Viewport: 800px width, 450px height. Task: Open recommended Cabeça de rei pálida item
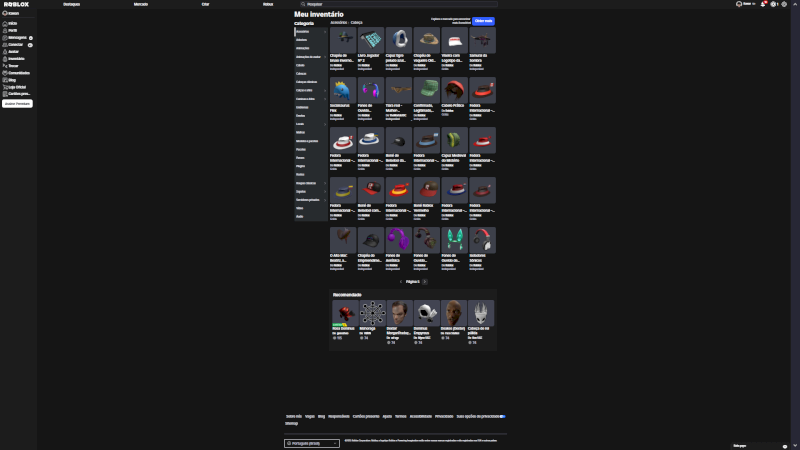coord(481,313)
